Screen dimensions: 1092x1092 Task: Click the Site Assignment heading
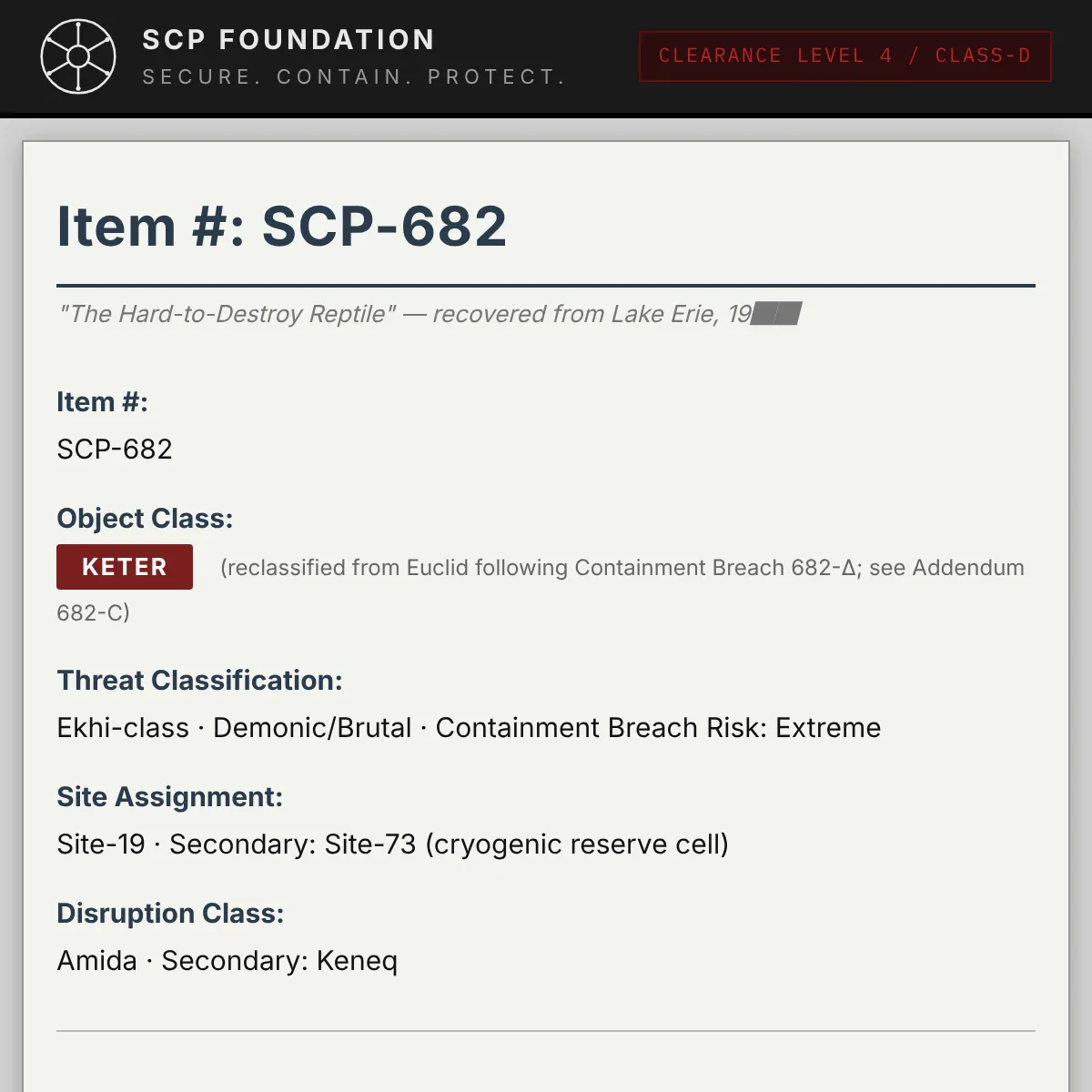point(169,797)
